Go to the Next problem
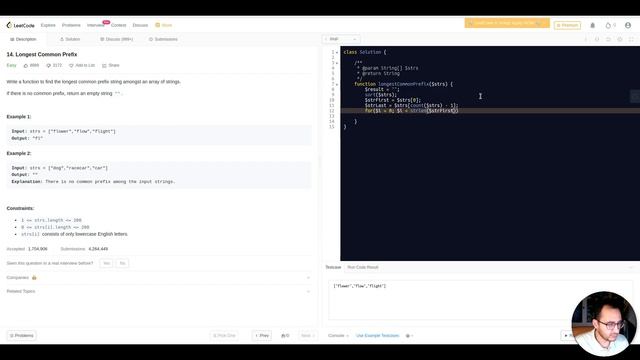The image size is (640, 360). click(307, 336)
